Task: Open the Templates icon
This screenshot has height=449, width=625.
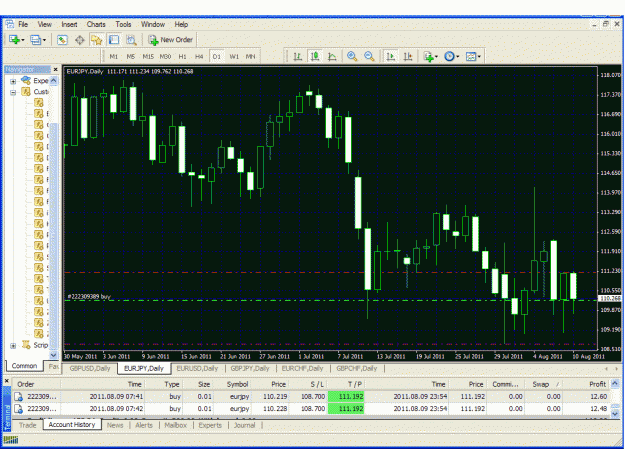Action: click(x=471, y=57)
